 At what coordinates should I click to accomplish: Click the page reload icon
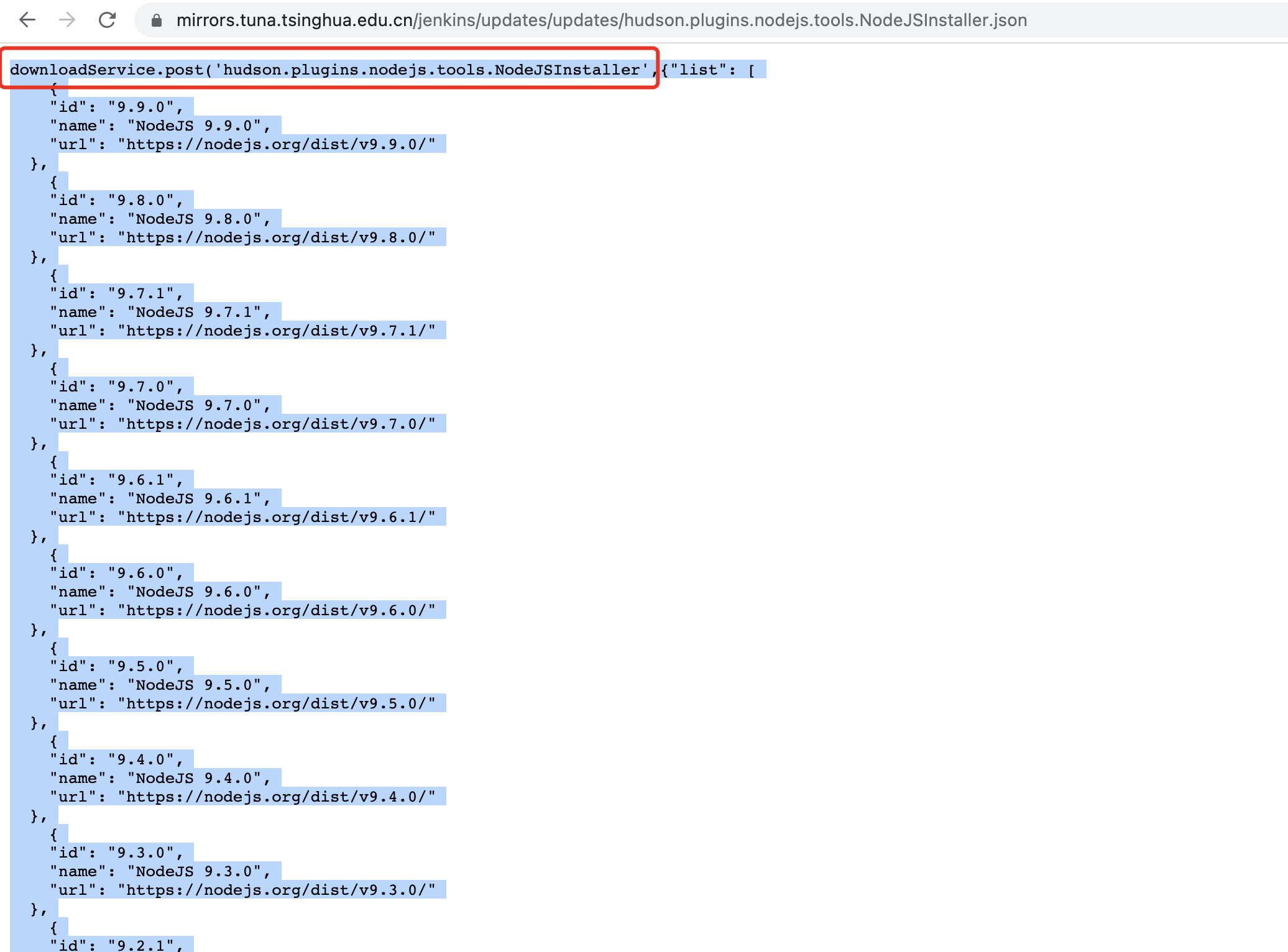[x=107, y=19]
